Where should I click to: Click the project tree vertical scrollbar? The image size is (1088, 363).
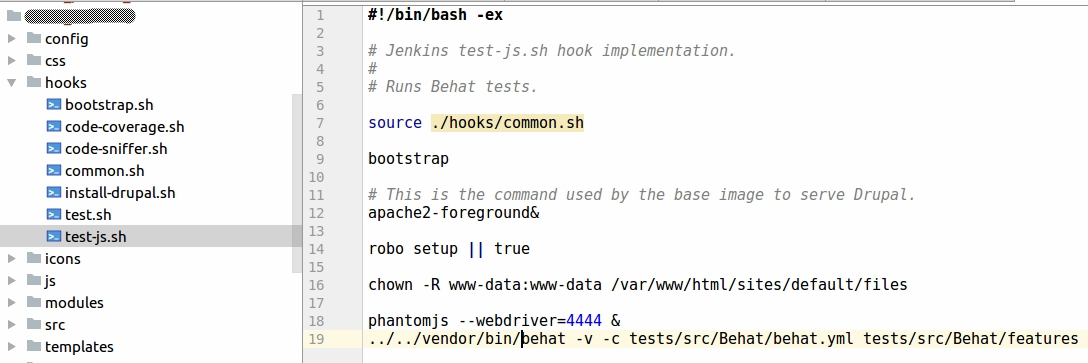pyautogui.click(x=297, y=183)
